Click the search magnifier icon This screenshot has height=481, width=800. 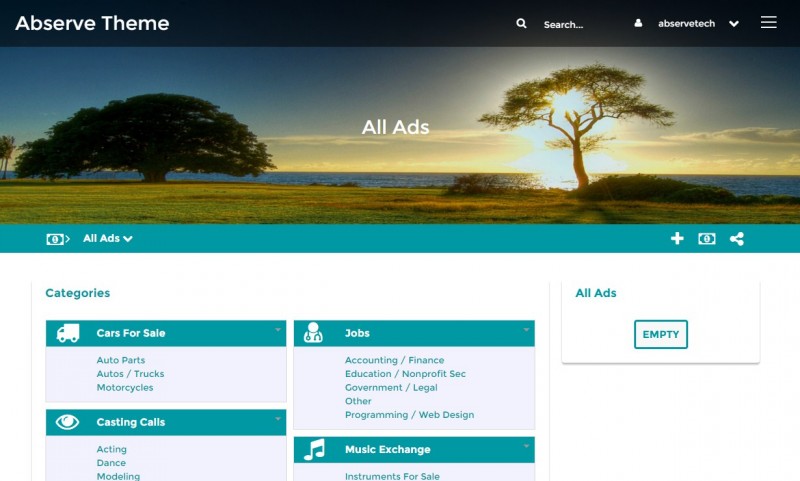(521, 23)
